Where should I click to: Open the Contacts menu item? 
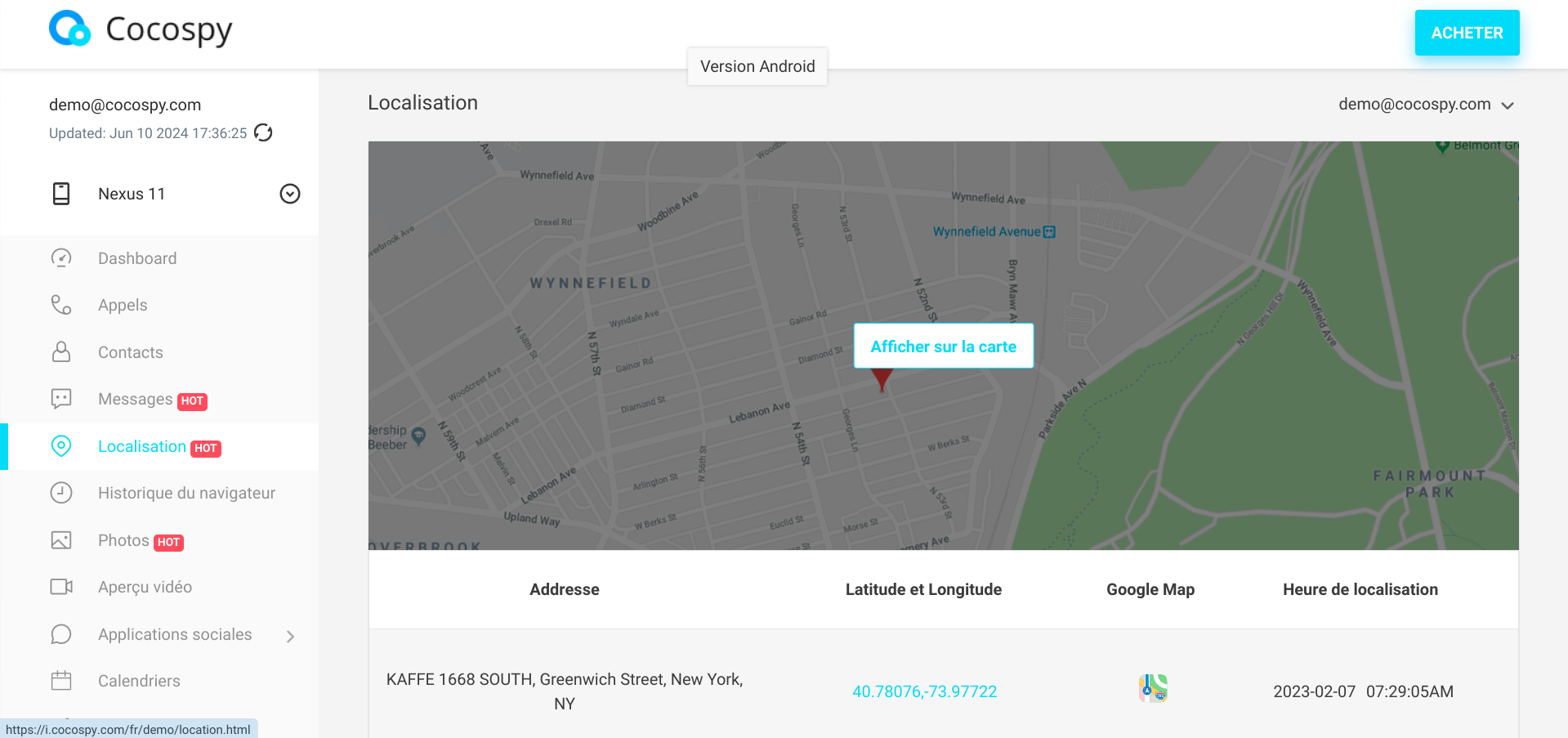pos(131,352)
